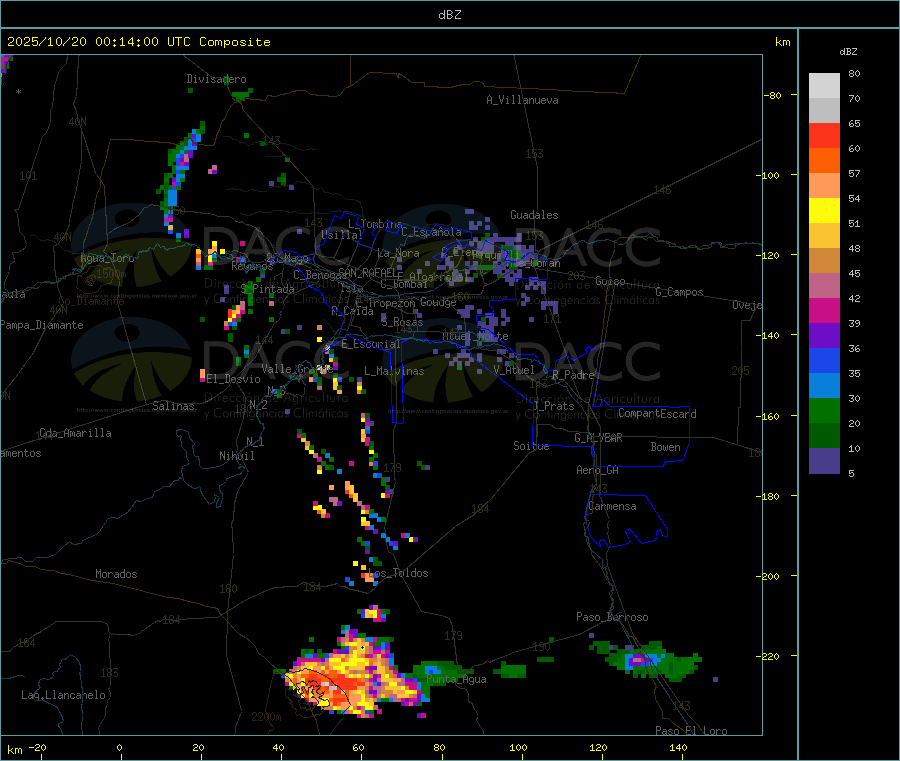Viewport: 900px width, 761px height.
Task: Click the J_Prats map label
Action: [x=554, y=406]
